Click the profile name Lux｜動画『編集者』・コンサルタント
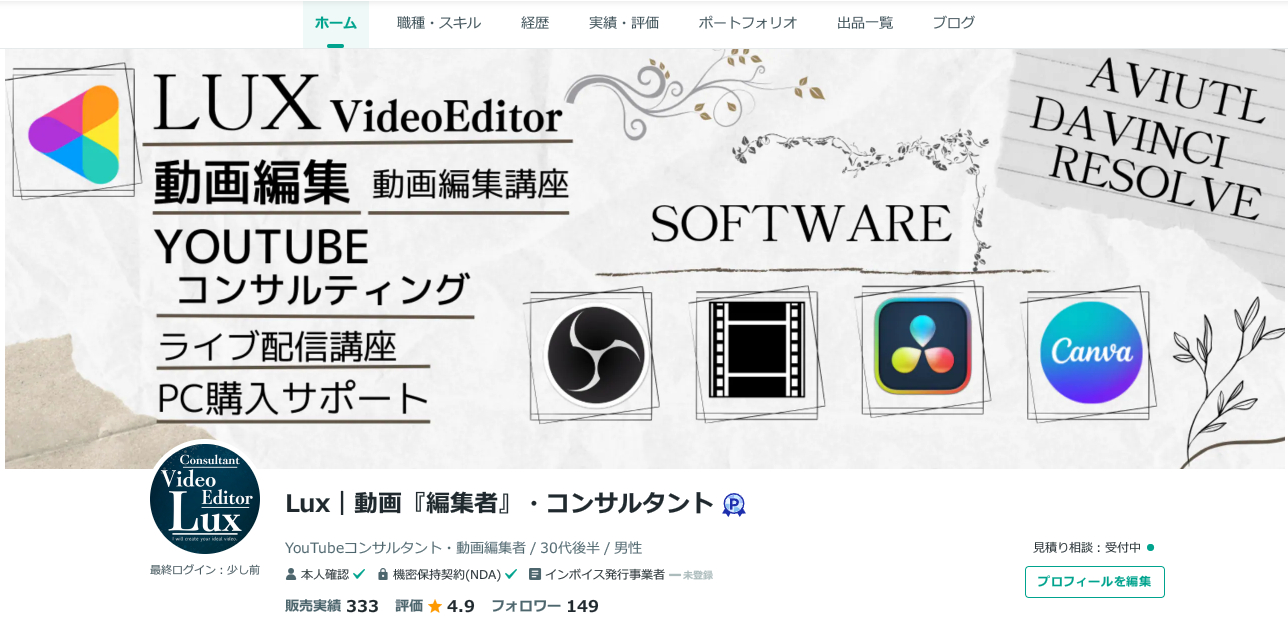The image size is (1288, 634). (499, 503)
